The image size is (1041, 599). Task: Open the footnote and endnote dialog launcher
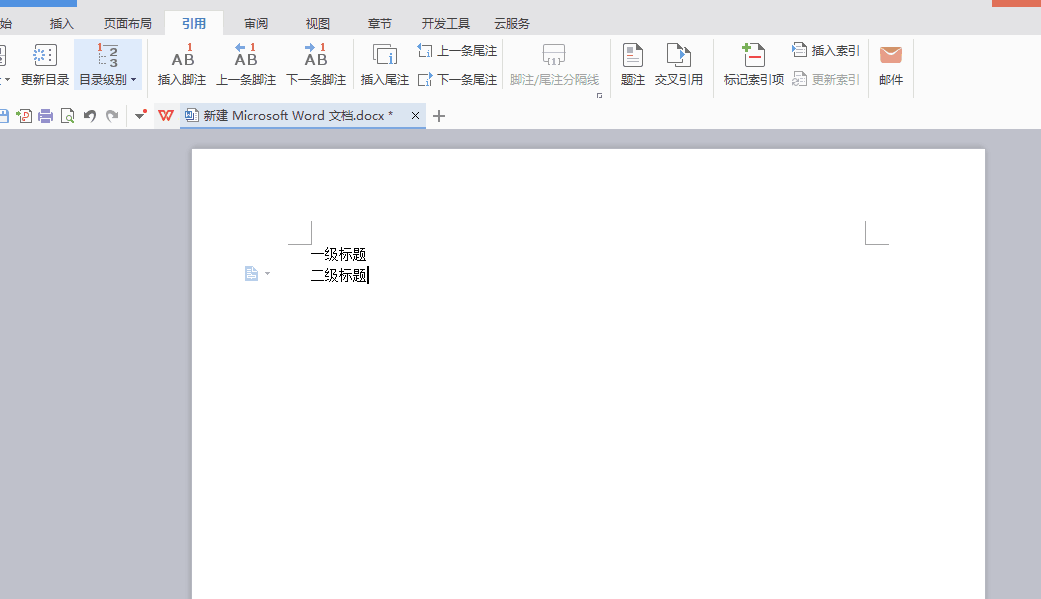(600, 96)
